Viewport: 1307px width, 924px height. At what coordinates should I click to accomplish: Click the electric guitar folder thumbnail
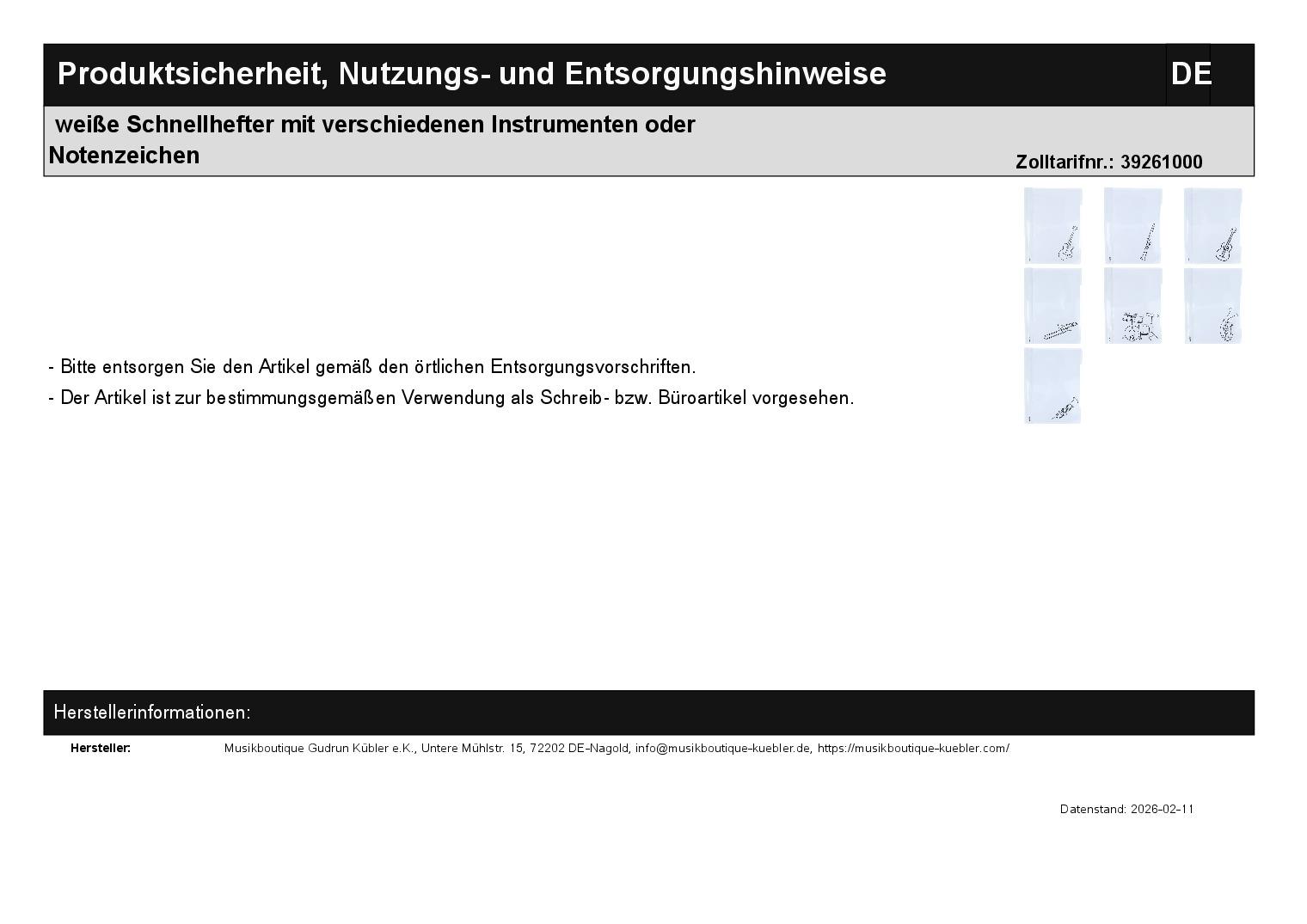point(1052,225)
